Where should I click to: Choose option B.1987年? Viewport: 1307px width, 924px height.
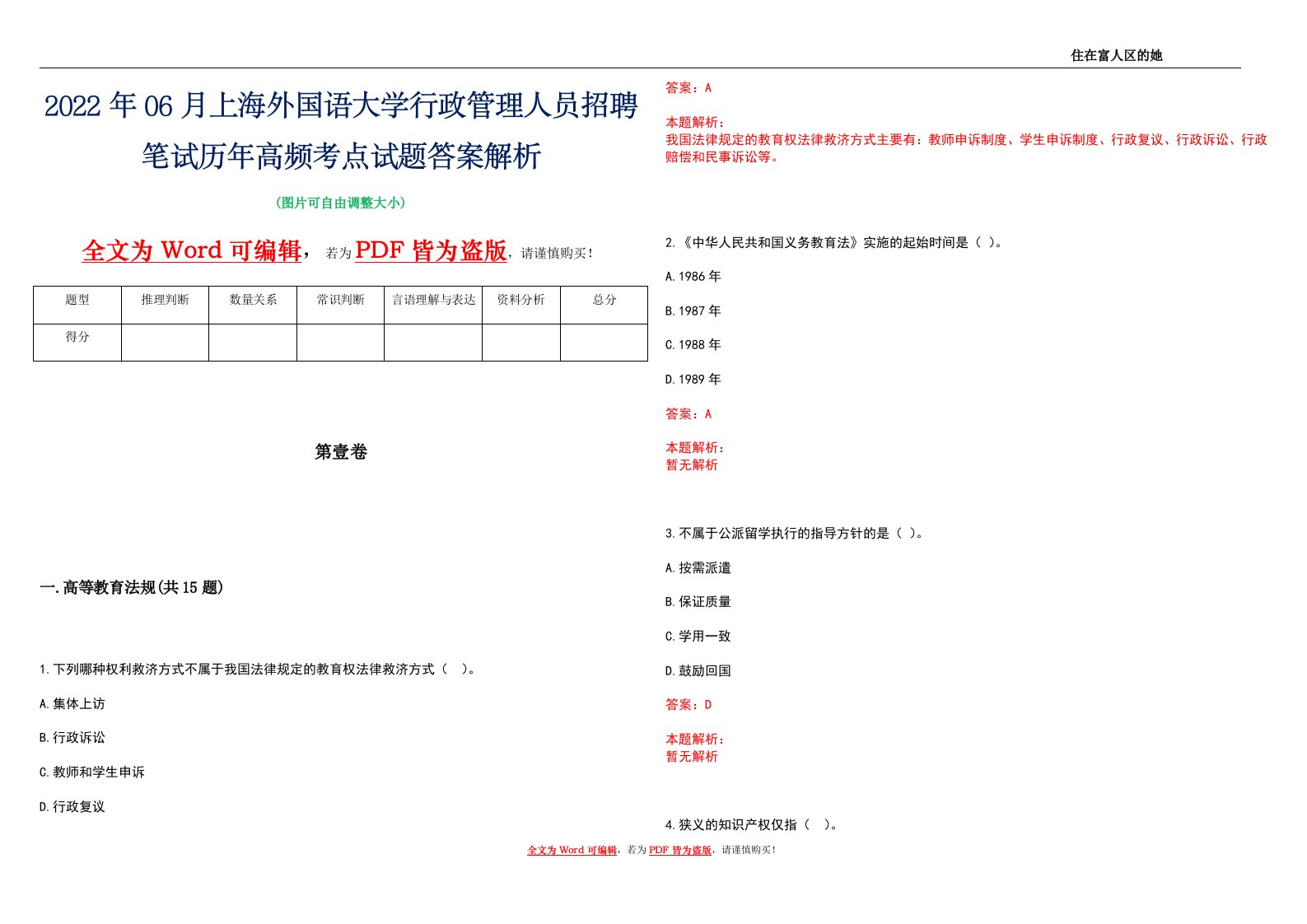point(693,310)
